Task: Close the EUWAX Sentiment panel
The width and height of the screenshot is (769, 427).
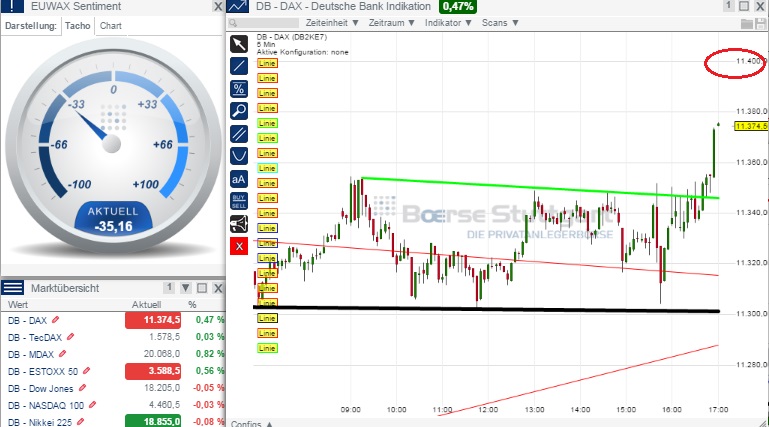Action: click(218, 6)
